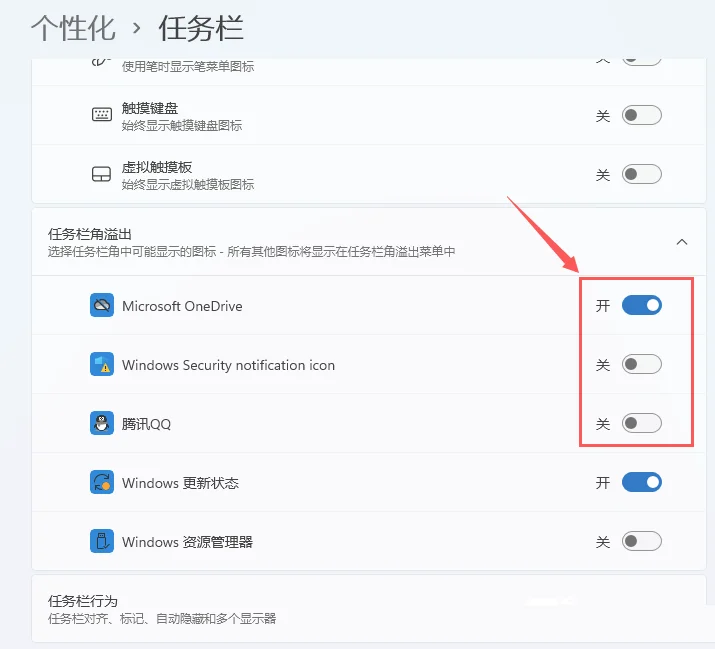Disable the Windows 更新状态 toggle
Viewport: 715px width, 649px height.
tap(641, 483)
